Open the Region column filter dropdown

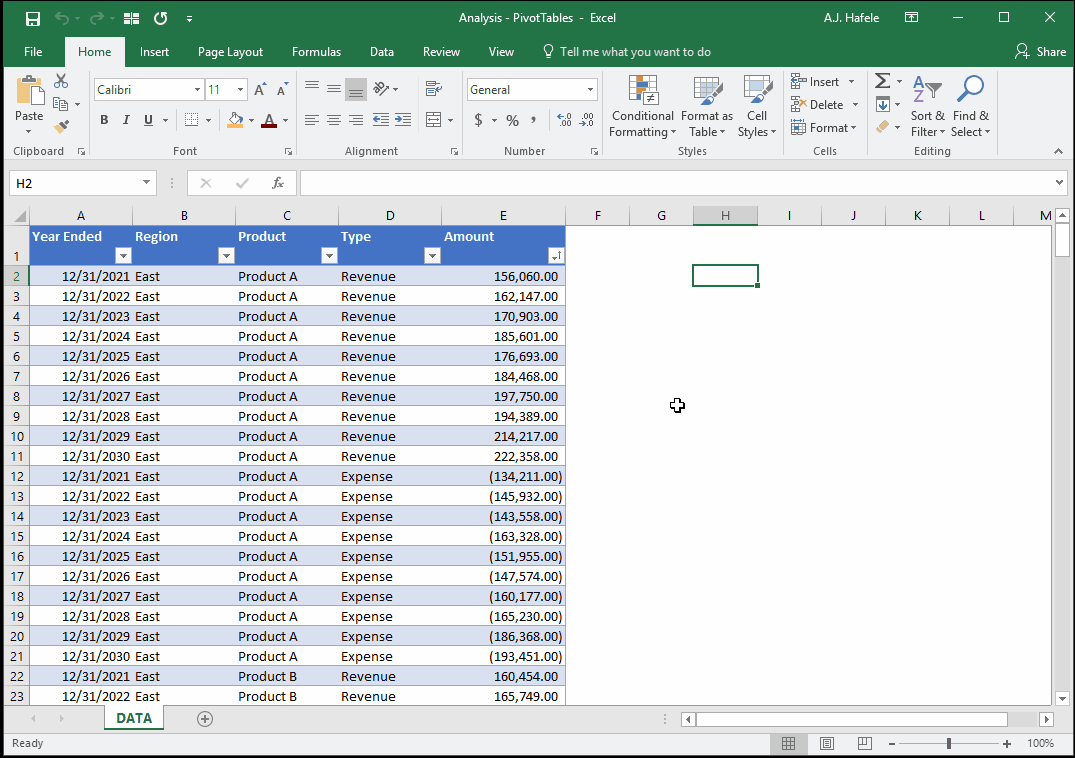pos(226,256)
